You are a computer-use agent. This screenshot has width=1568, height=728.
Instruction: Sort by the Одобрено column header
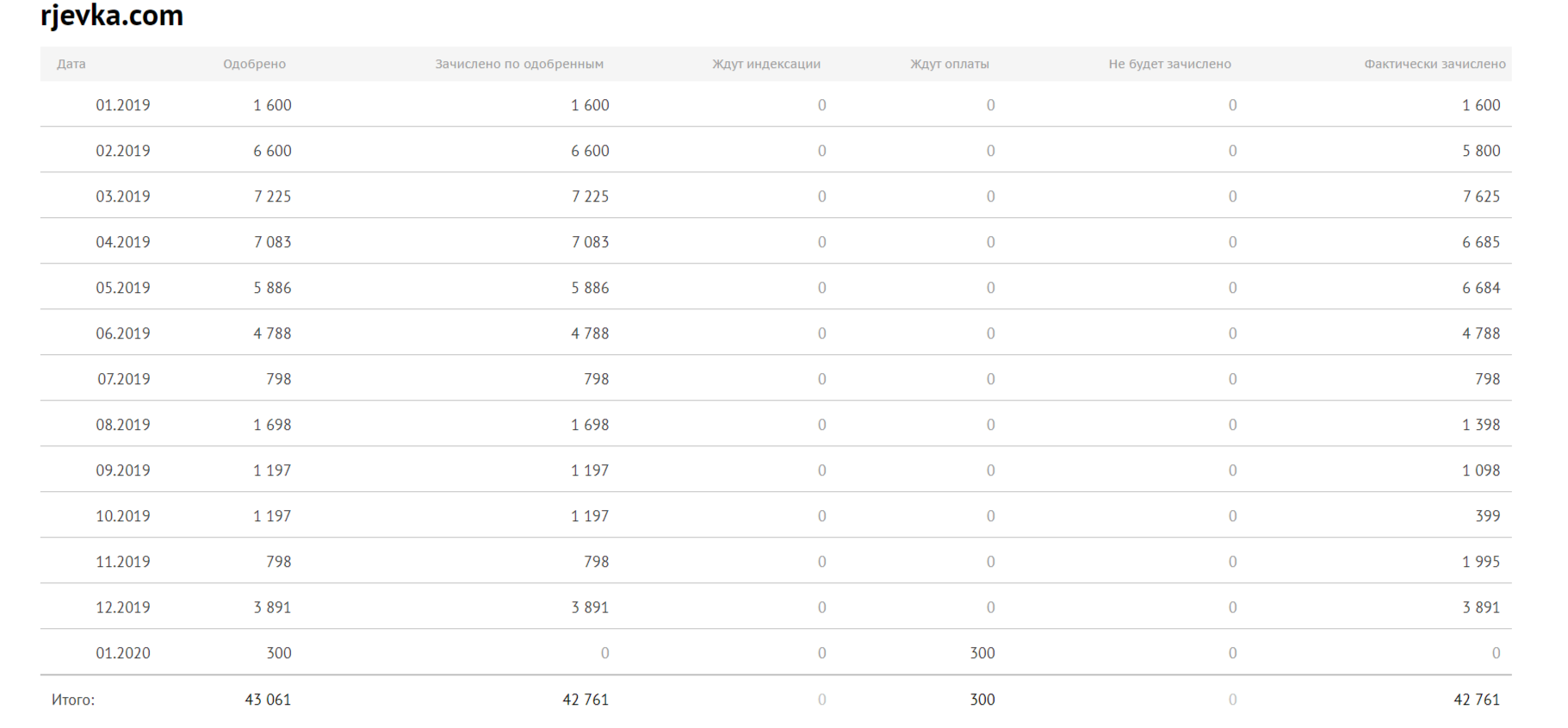tap(254, 64)
